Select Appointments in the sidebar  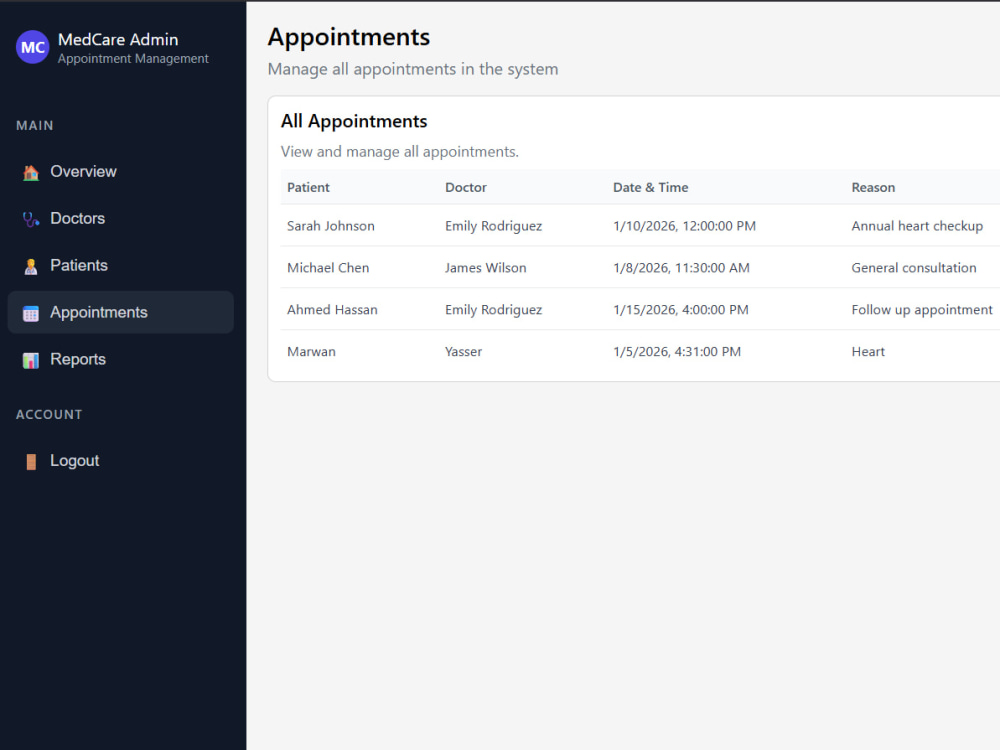pyautogui.click(x=121, y=312)
